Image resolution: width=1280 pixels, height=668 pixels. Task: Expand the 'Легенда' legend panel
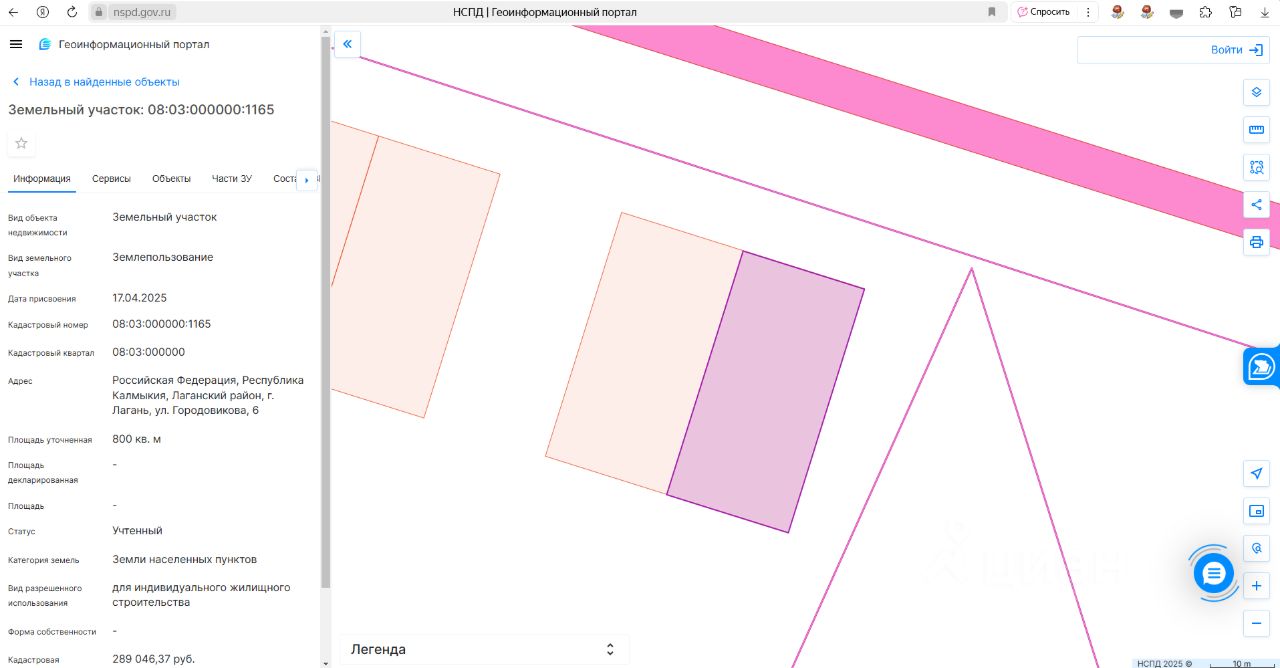(x=485, y=649)
